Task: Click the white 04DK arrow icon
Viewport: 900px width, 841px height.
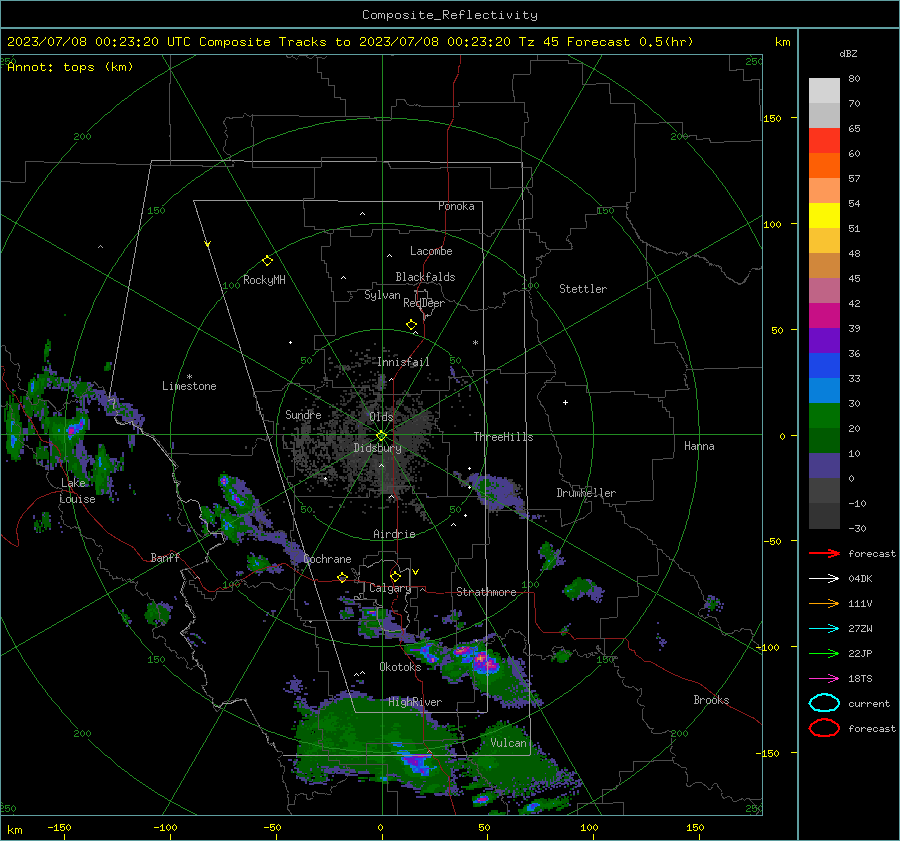Action: (824, 579)
